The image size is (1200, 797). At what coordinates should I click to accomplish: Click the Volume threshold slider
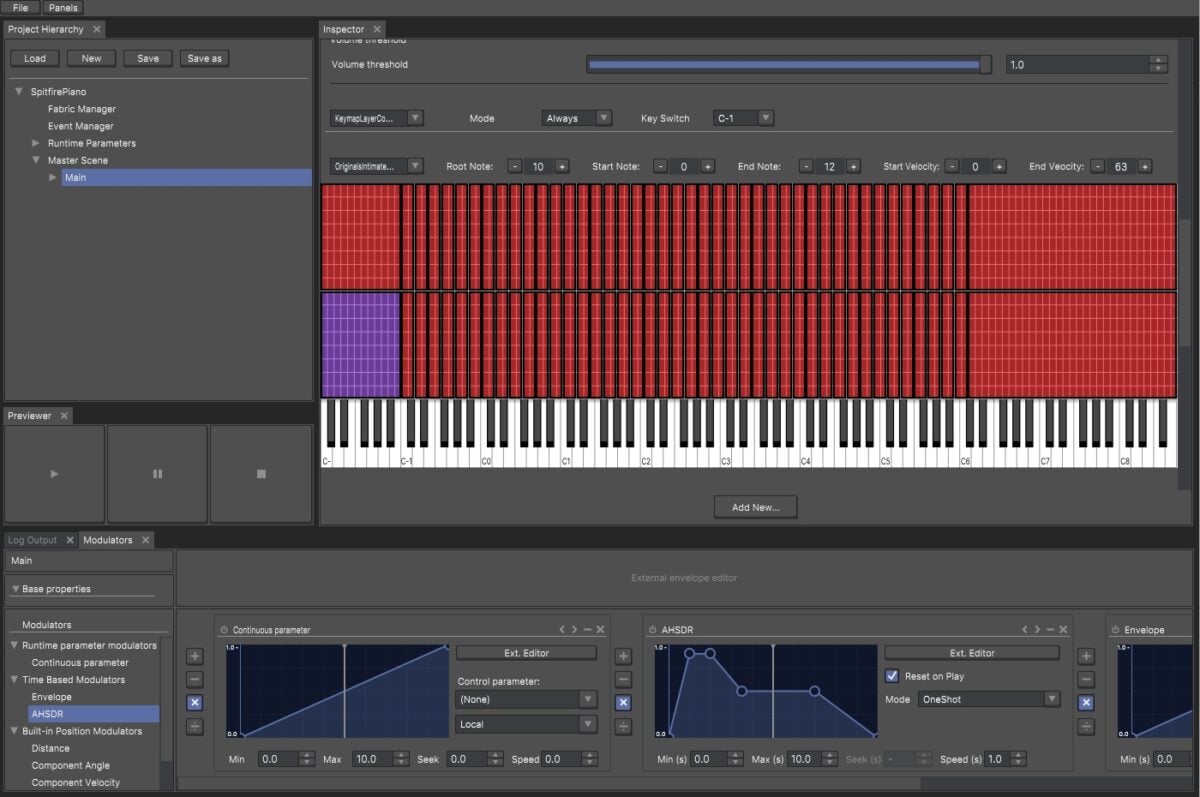click(788, 64)
